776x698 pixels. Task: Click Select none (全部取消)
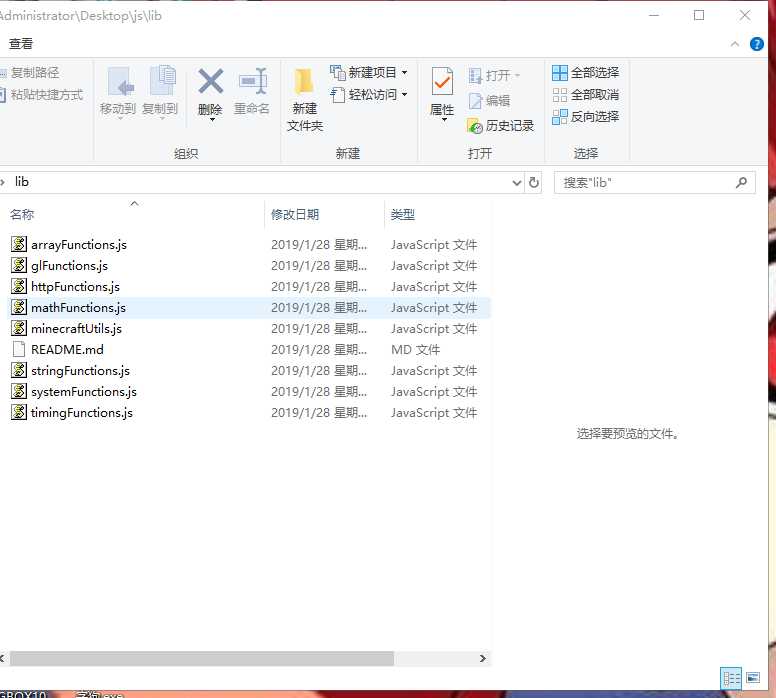585,95
